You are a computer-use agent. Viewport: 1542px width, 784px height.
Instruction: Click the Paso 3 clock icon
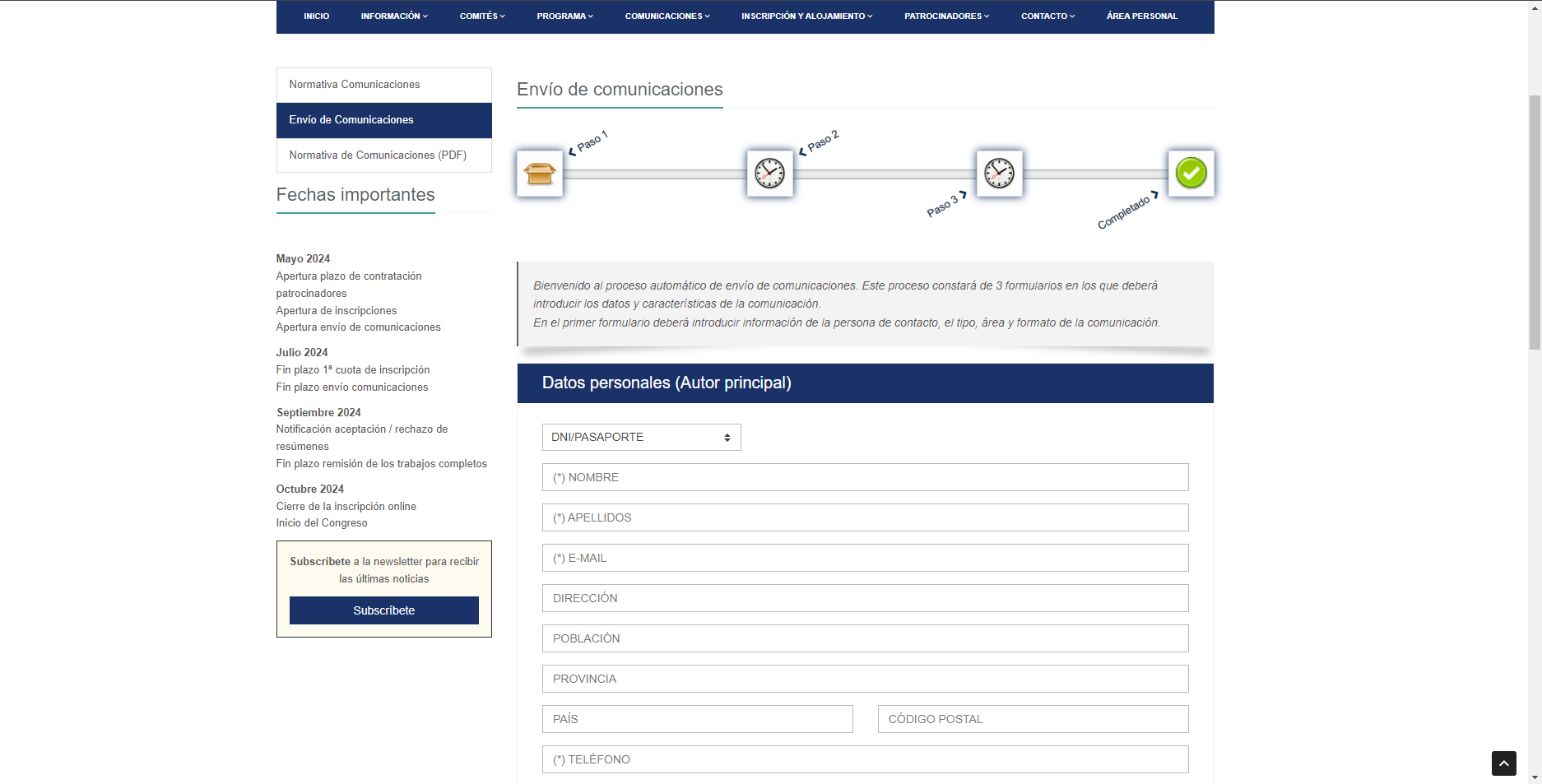click(999, 174)
